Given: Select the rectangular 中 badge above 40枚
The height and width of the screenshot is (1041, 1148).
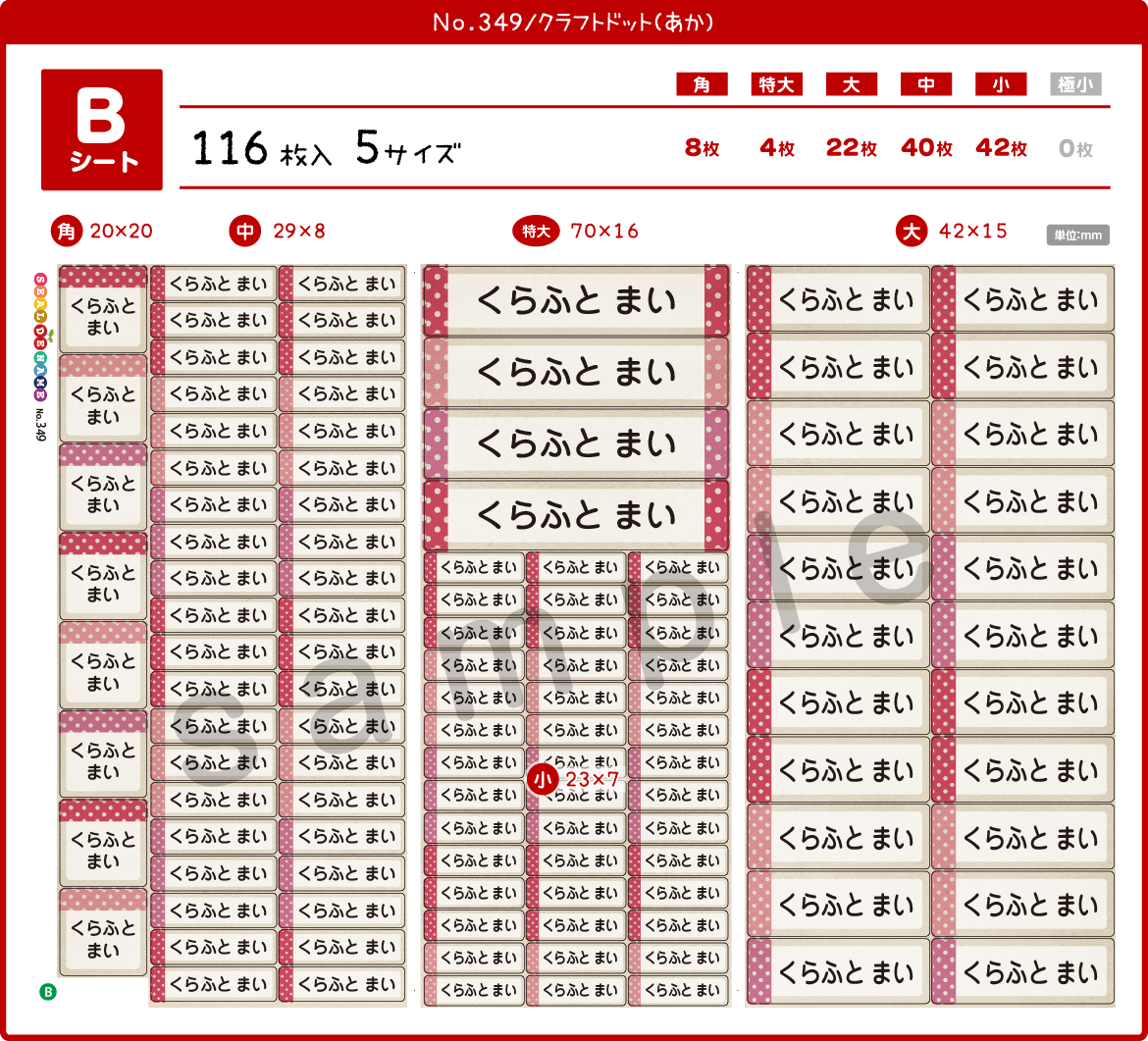Looking at the screenshot, I should [x=925, y=84].
